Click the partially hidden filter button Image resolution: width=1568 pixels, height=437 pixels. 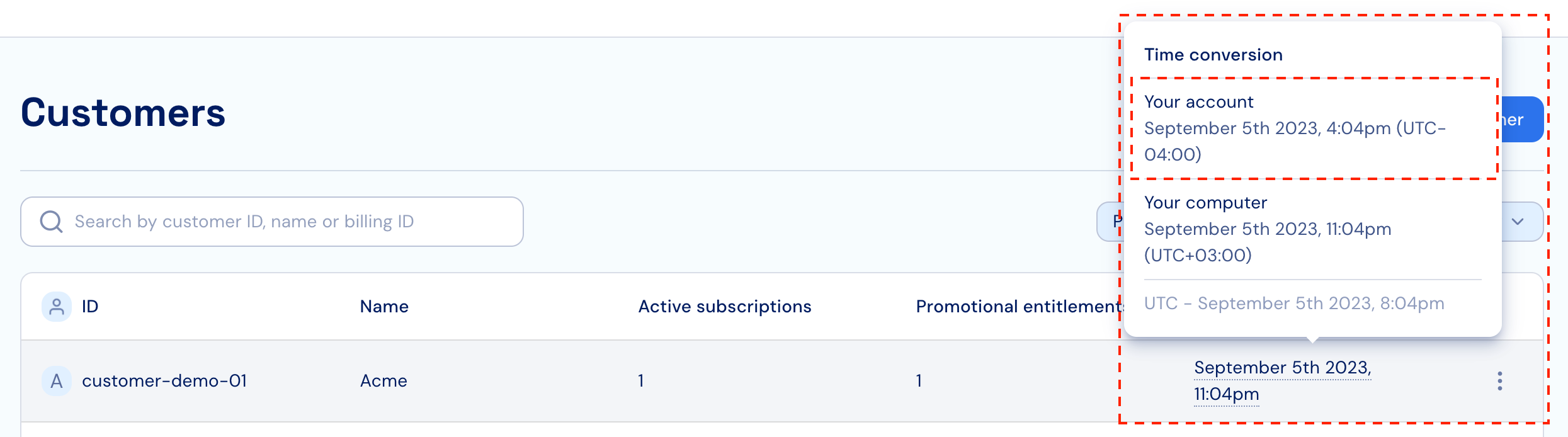[x=1110, y=222]
